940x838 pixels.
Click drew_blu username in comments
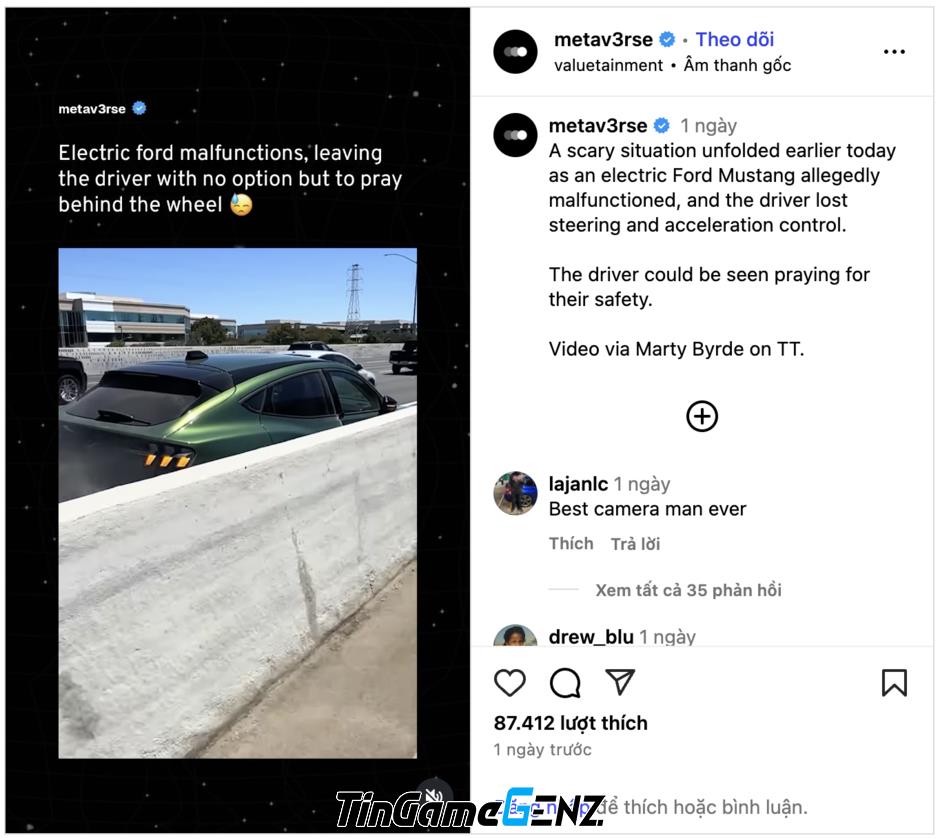[x=590, y=637]
